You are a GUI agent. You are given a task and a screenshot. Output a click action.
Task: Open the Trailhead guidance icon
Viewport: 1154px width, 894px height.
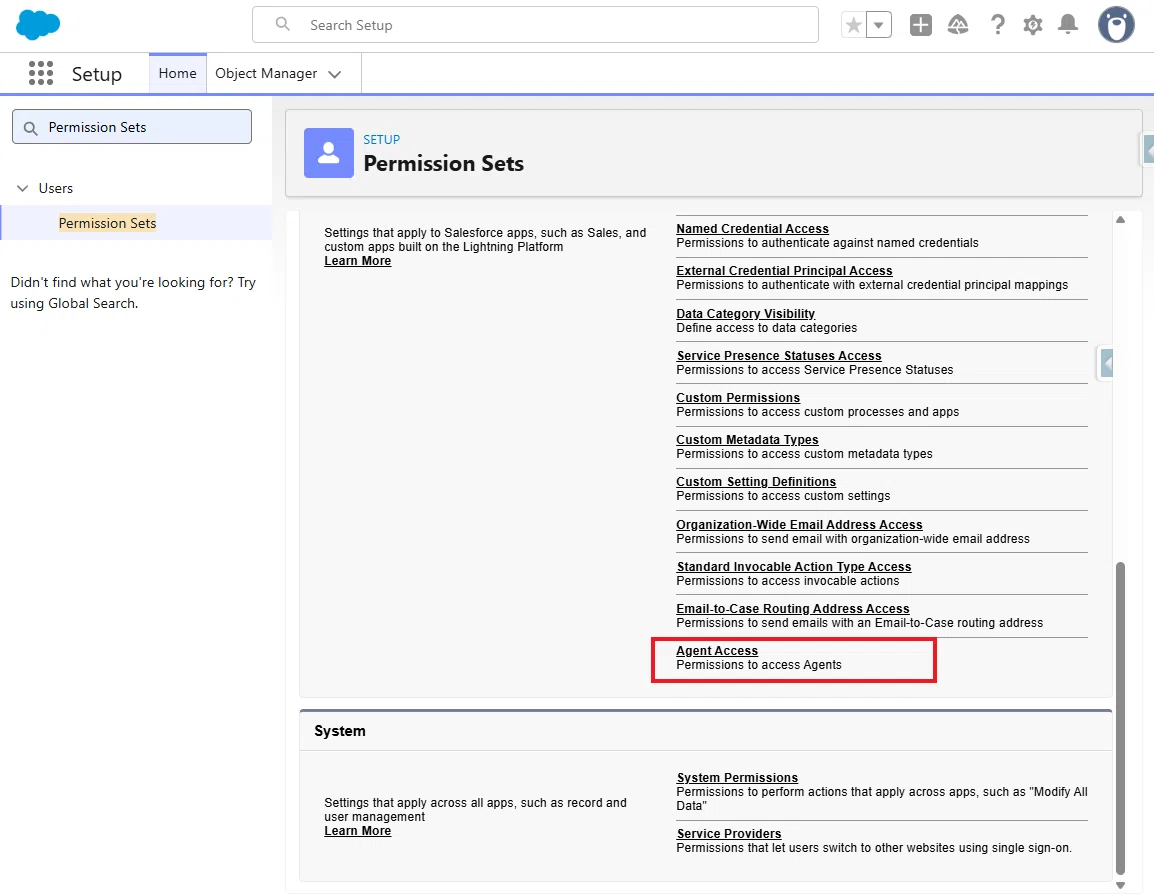point(957,25)
